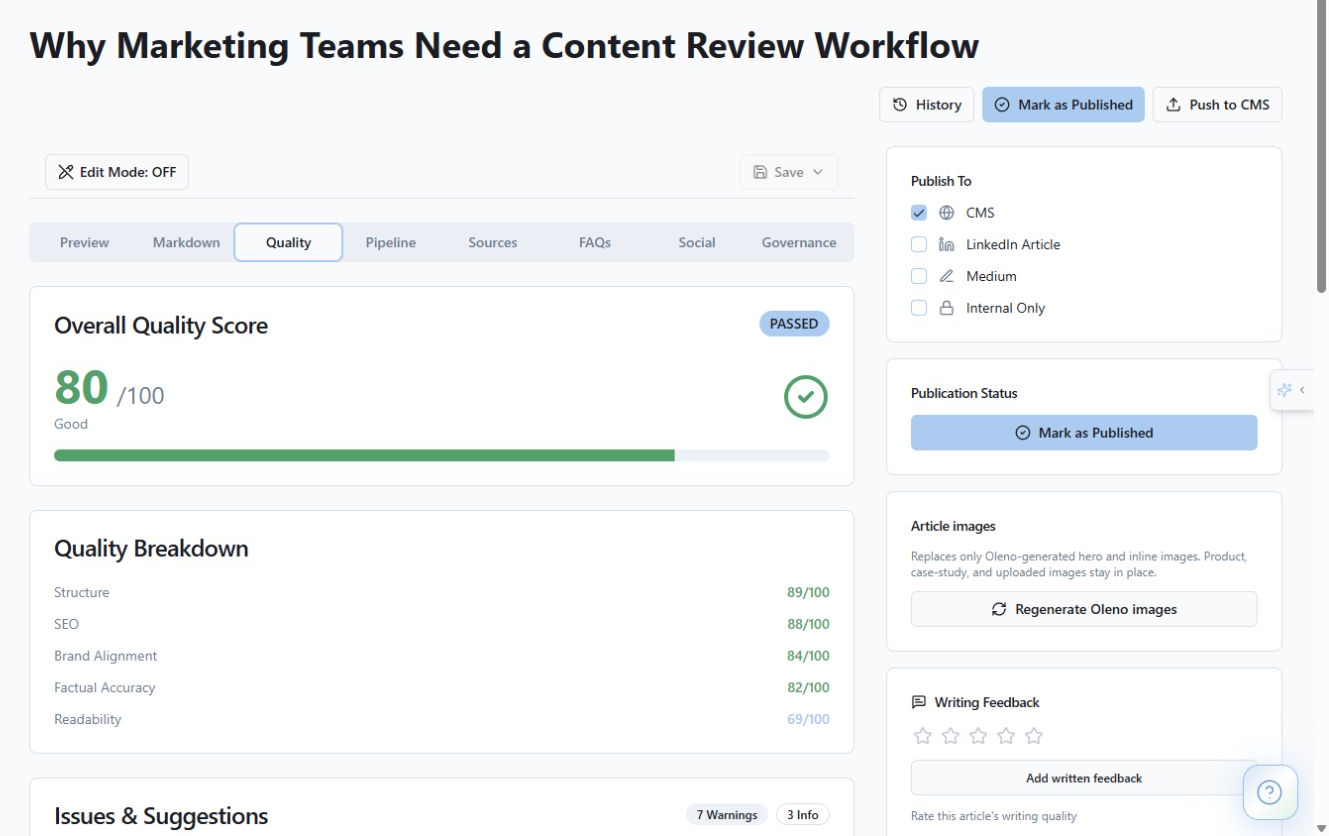Click the Save chevron arrow

(x=818, y=172)
